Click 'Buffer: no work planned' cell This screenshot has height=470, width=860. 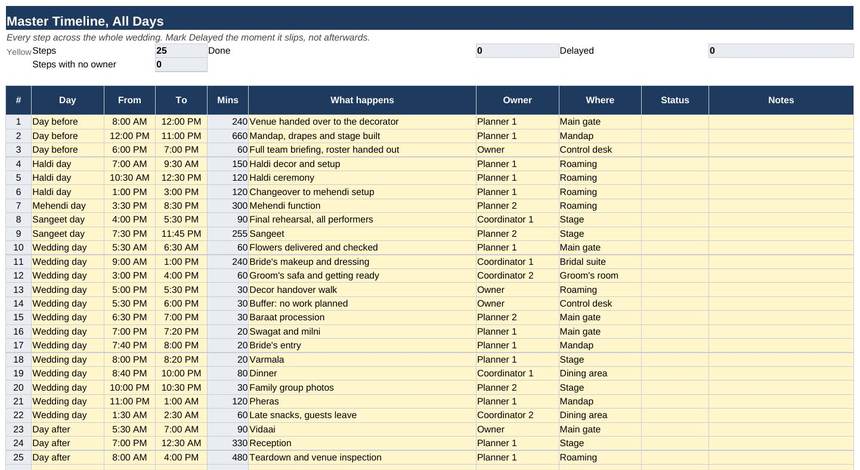coord(362,303)
